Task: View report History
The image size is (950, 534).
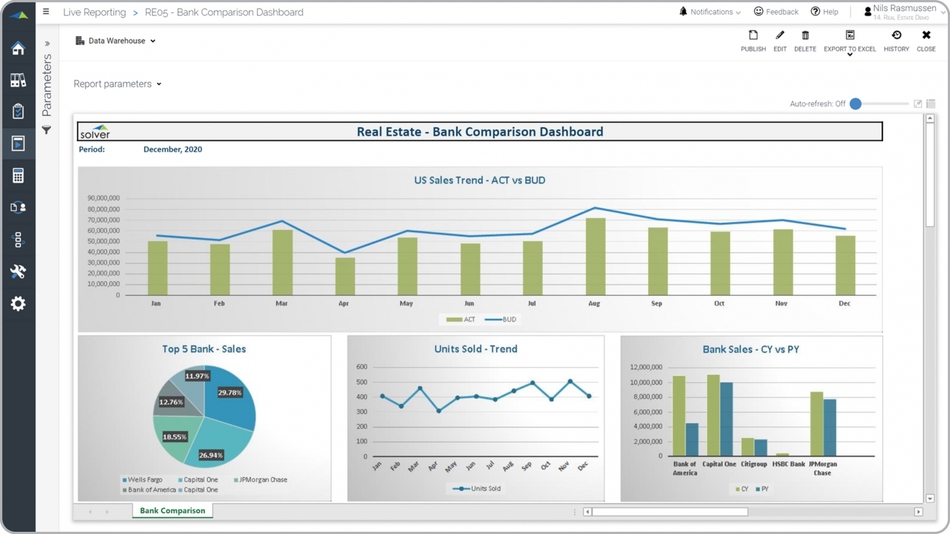Action: tap(896, 40)
